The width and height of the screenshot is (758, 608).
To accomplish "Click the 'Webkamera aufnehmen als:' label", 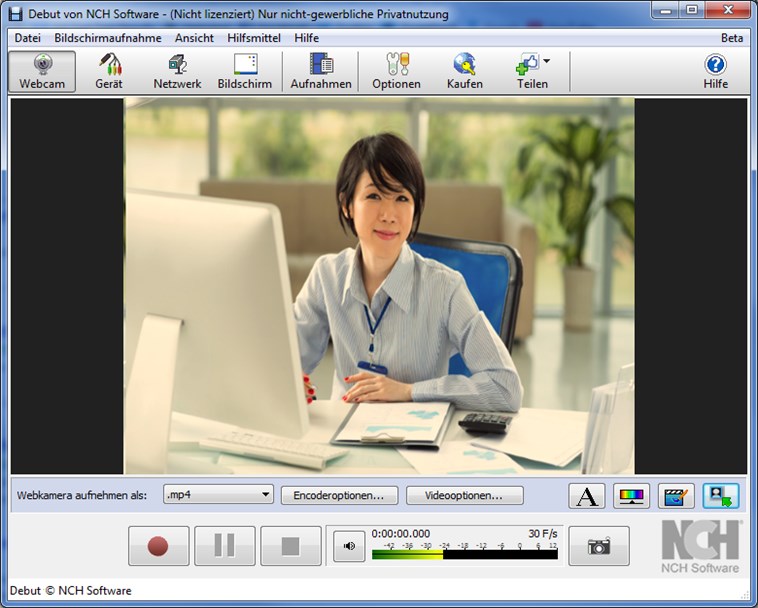I will click(x=82, y=495).
